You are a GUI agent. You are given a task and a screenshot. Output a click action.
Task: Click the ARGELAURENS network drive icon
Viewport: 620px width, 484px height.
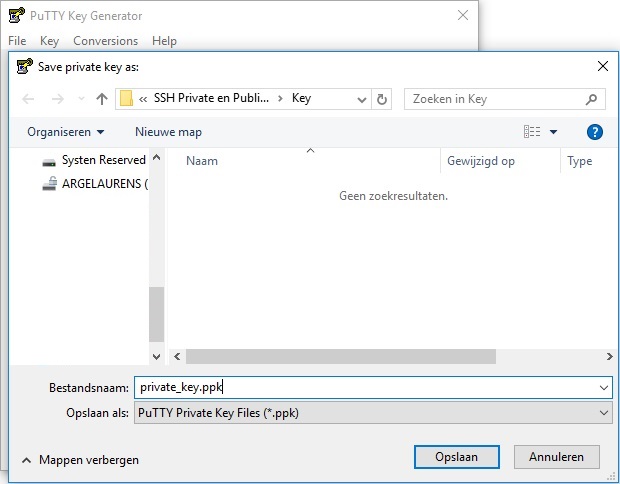49,183
